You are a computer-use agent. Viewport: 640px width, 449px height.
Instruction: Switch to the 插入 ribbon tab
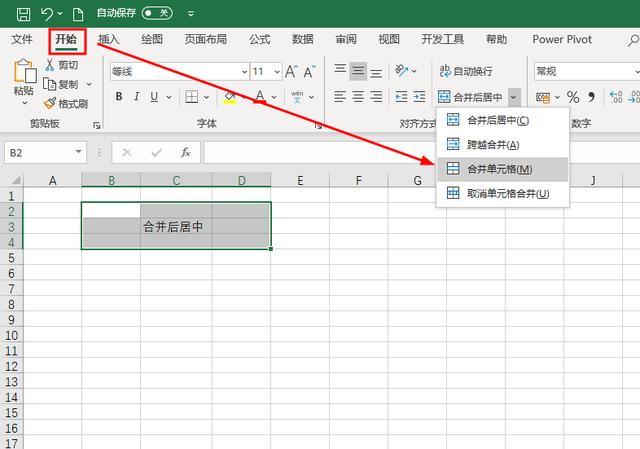pos(109,40)
